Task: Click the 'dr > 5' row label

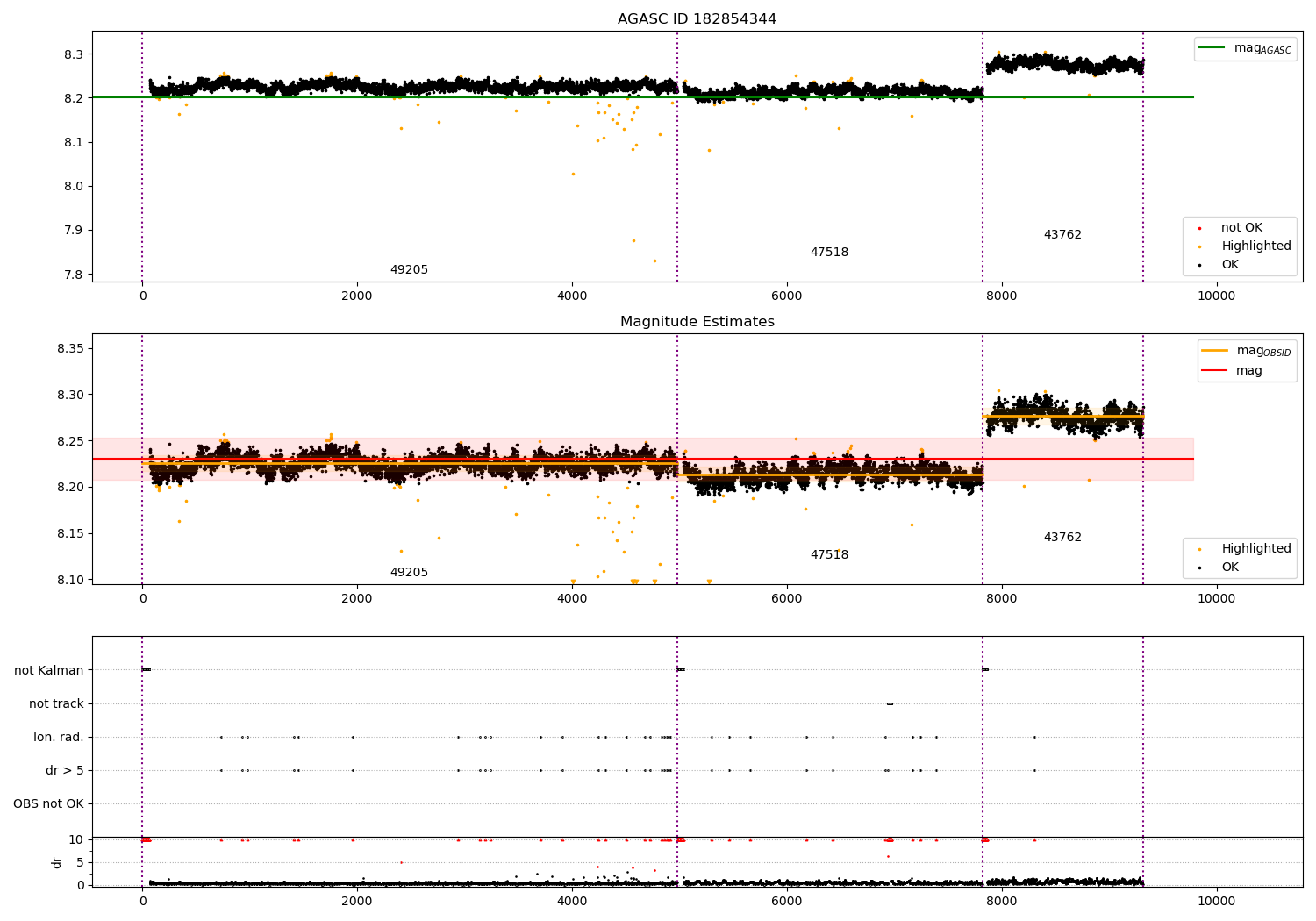Action: (65, 771)
